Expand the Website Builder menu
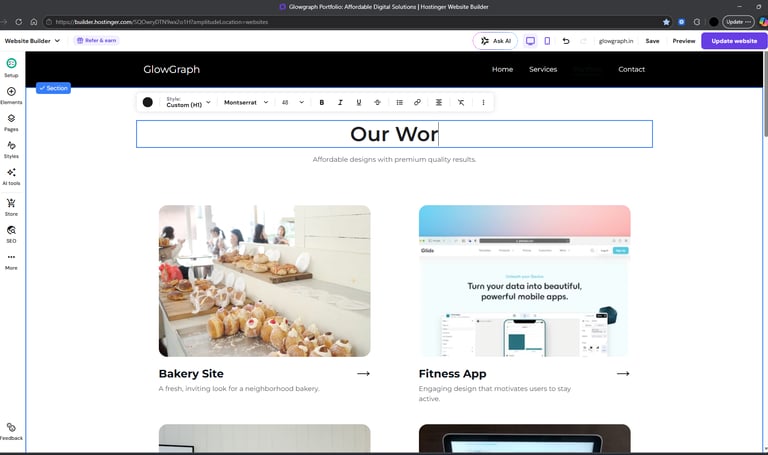The width and height of the screenshot is (768, 455). [32, 41]
